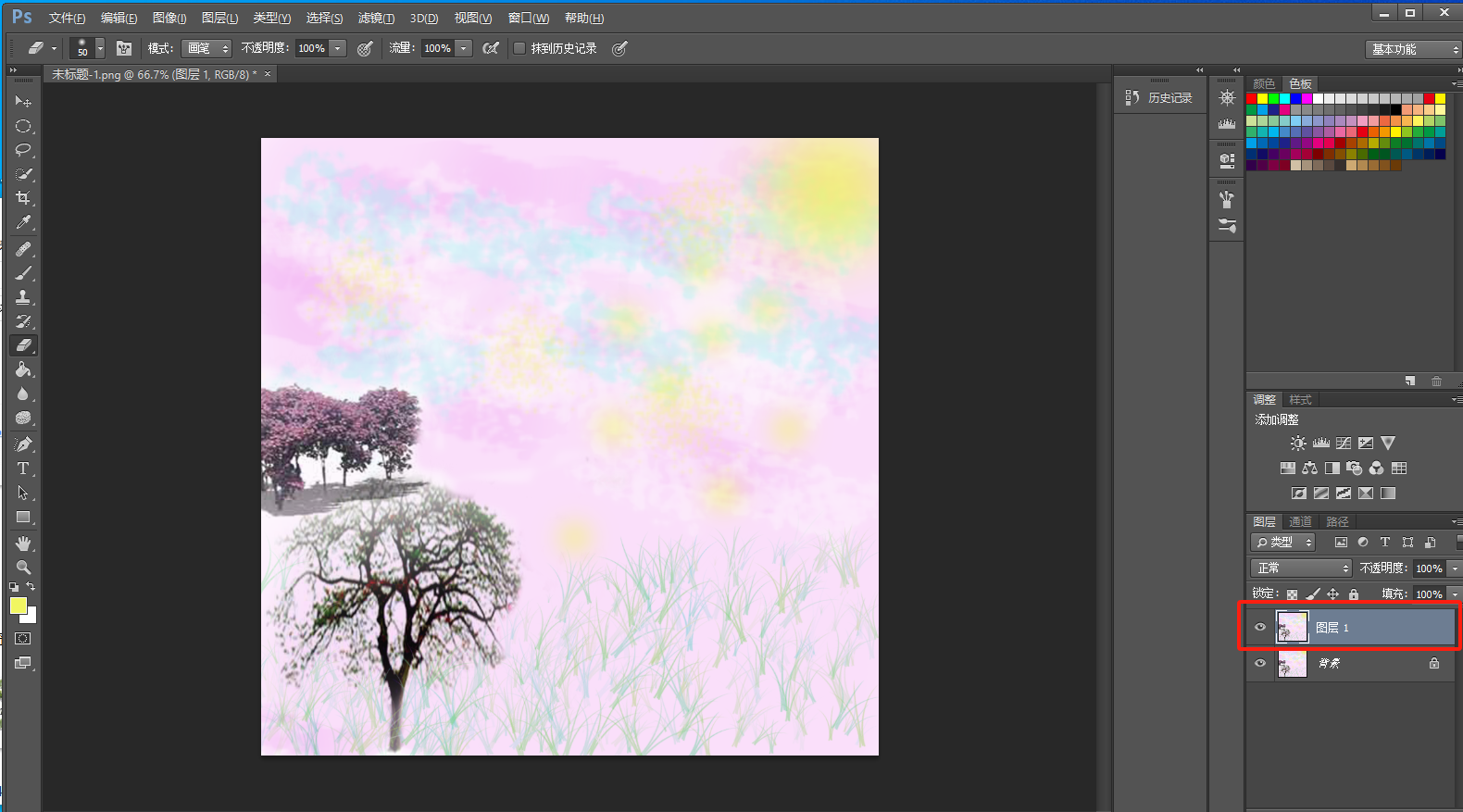
Task: Select the Quick Selection tool
Action: pos(23,174)
